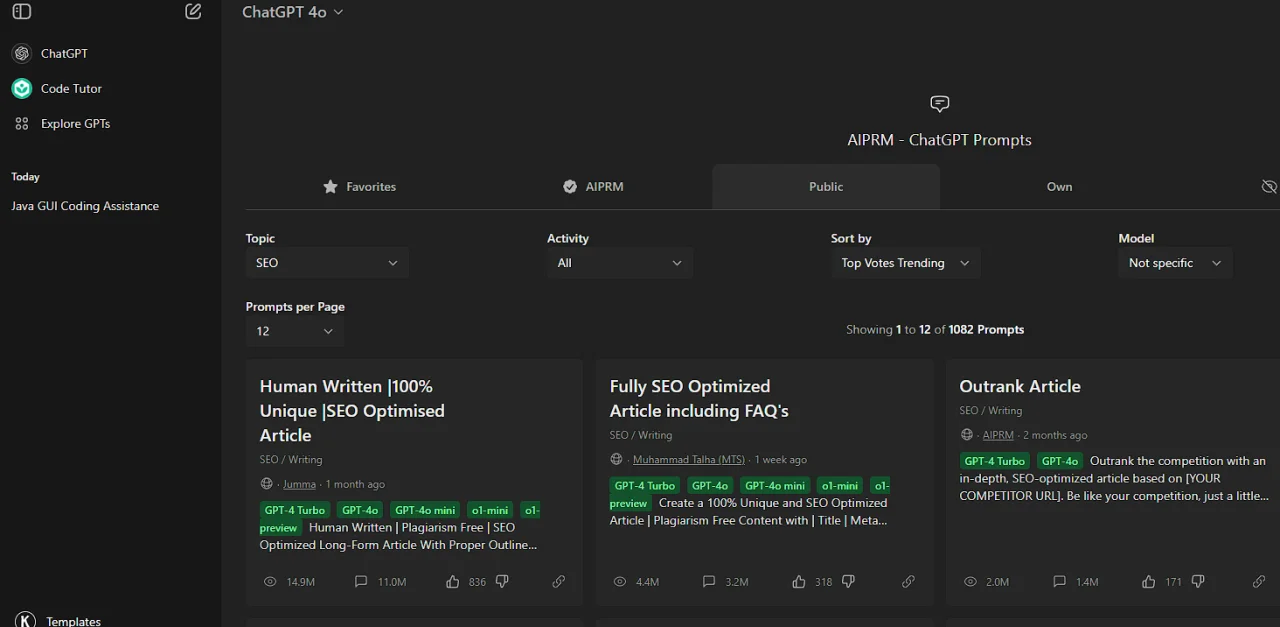Image resolution: width=1280 pixels, height=627 pixels.
Task: Click globe icon beside AIPRM author
Action: point(966,435)
